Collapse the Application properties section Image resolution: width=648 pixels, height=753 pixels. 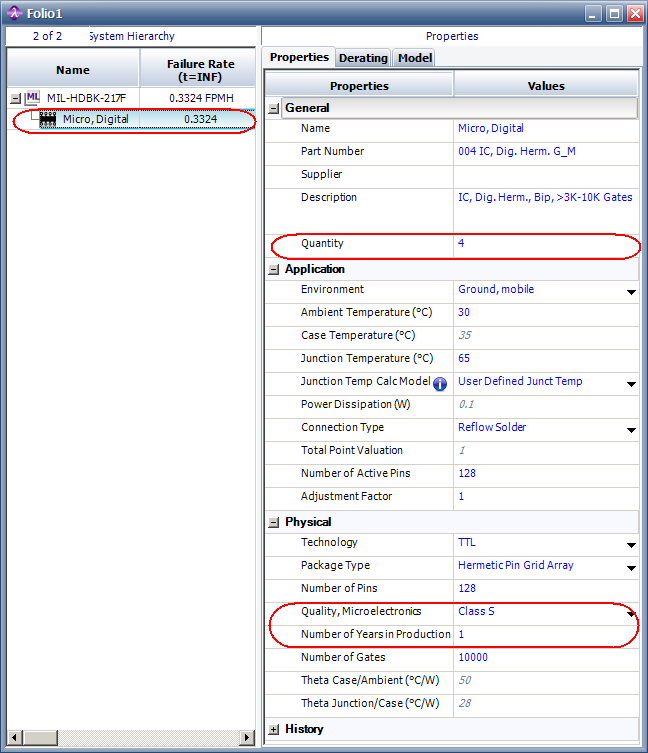click(x=274, y=269)
